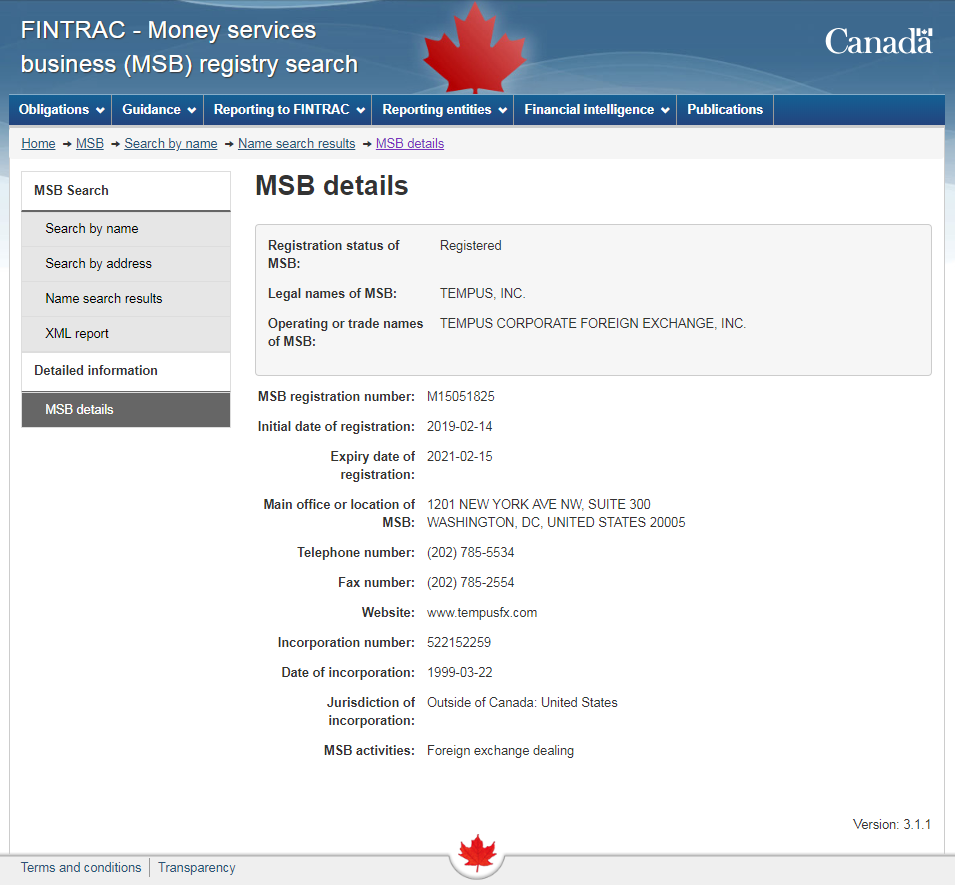Expand the Obligations dropdown menu
The image size is (955, 885).
tap(61, 110)
